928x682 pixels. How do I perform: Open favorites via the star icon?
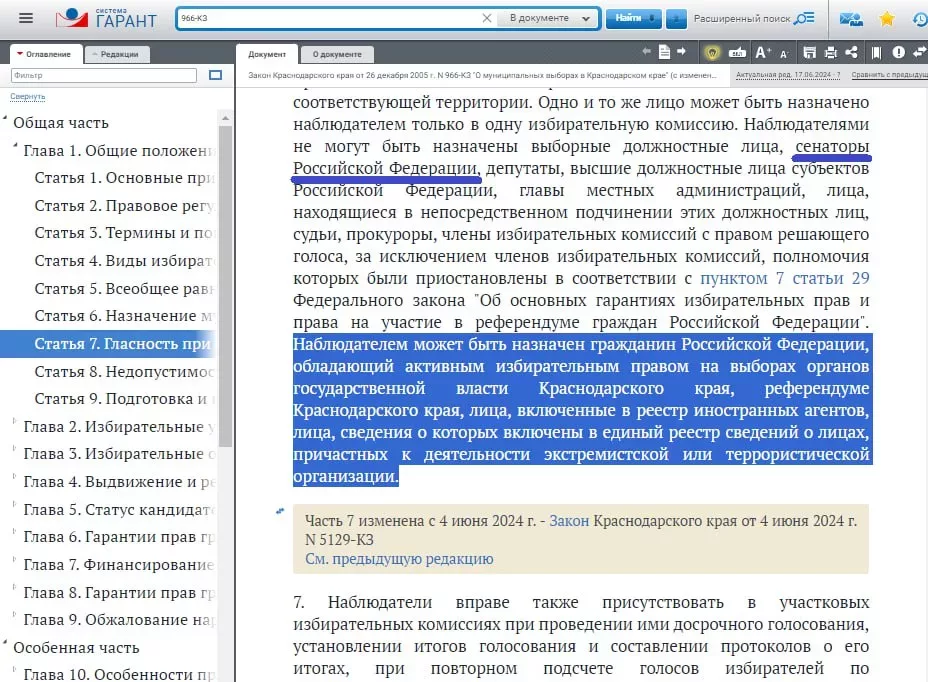(x=887, y=18)
